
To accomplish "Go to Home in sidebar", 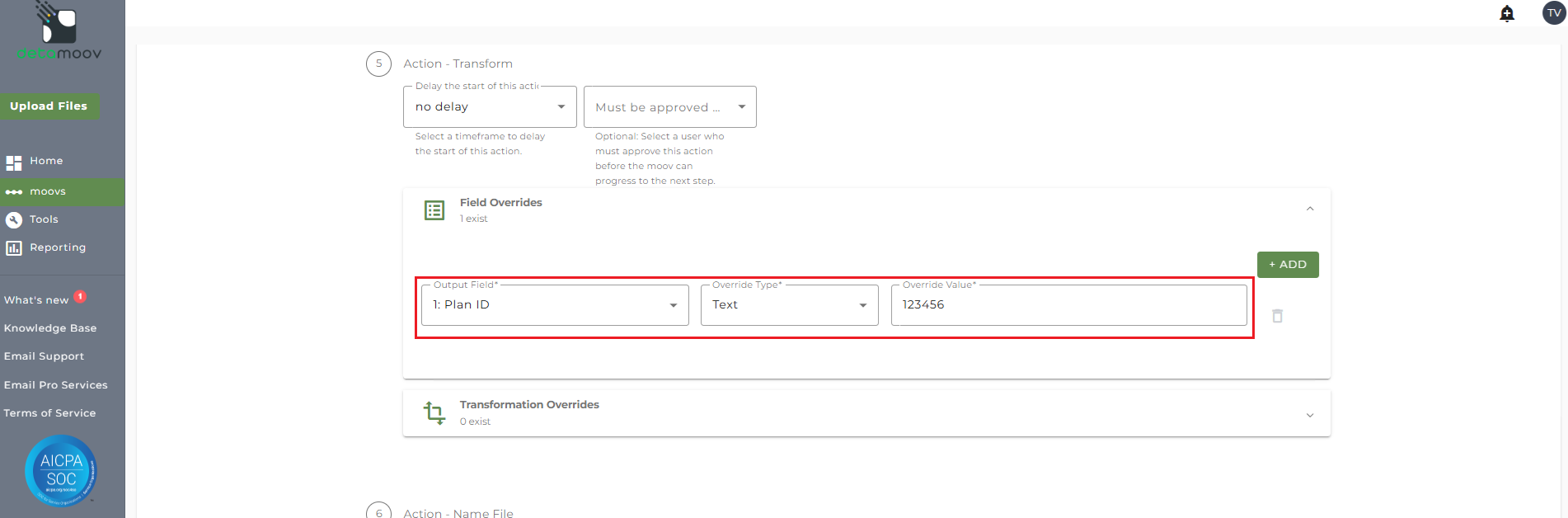I will point(46,161).
